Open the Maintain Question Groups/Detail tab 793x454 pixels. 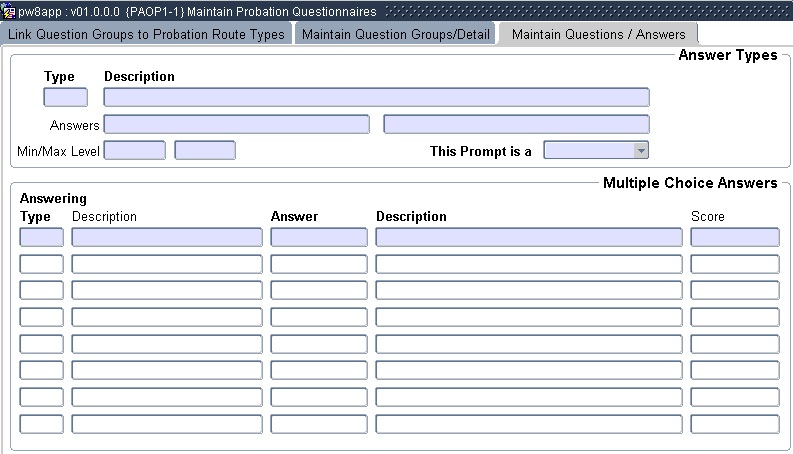[x=395, y=34]
